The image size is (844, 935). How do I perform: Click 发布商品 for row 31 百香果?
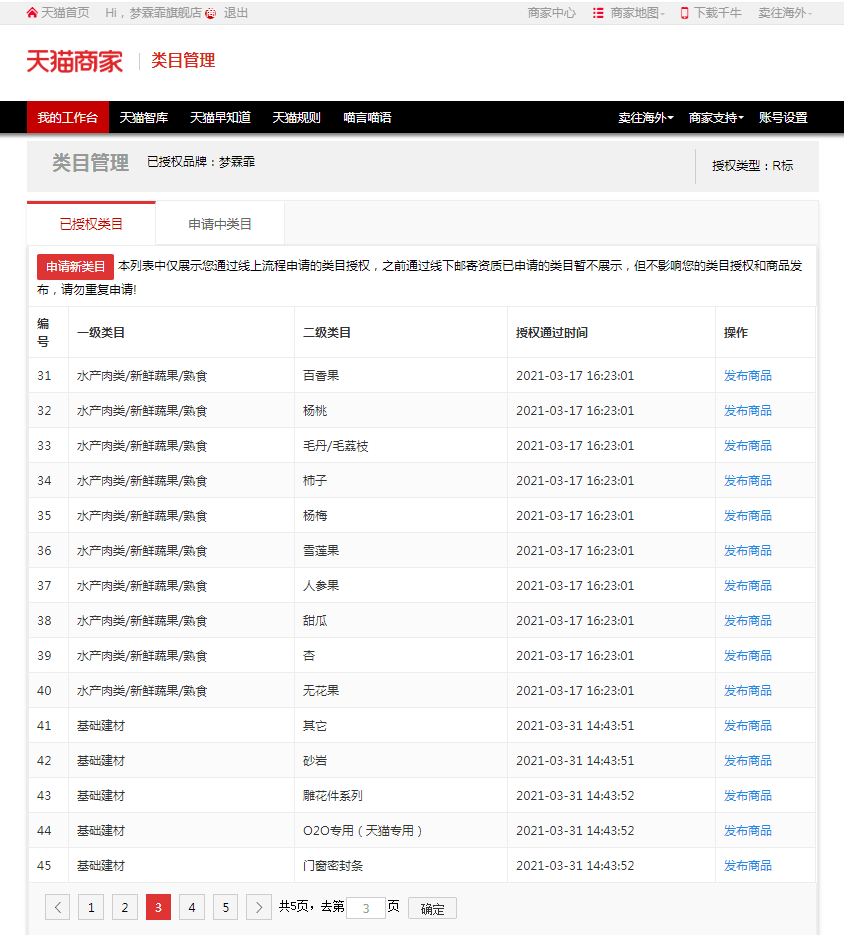[x=748, y=376]
